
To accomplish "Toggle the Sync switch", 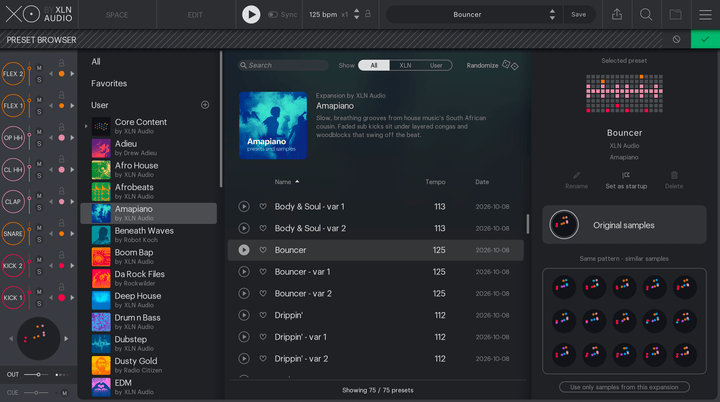I will 273,15.
